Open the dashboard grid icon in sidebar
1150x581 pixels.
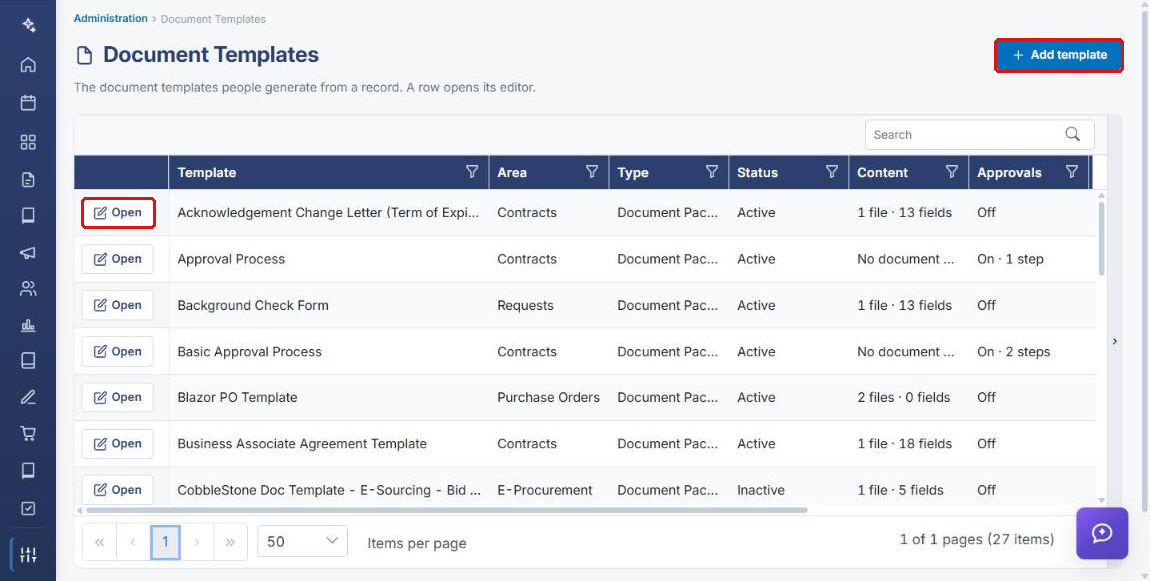pos(28,142)
